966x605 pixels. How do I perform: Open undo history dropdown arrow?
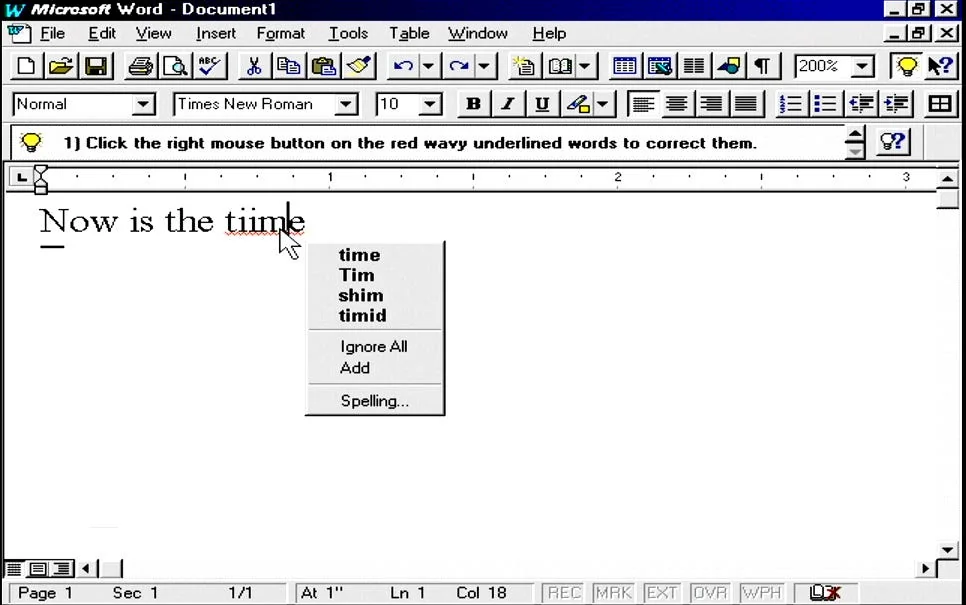click(428, 67)
